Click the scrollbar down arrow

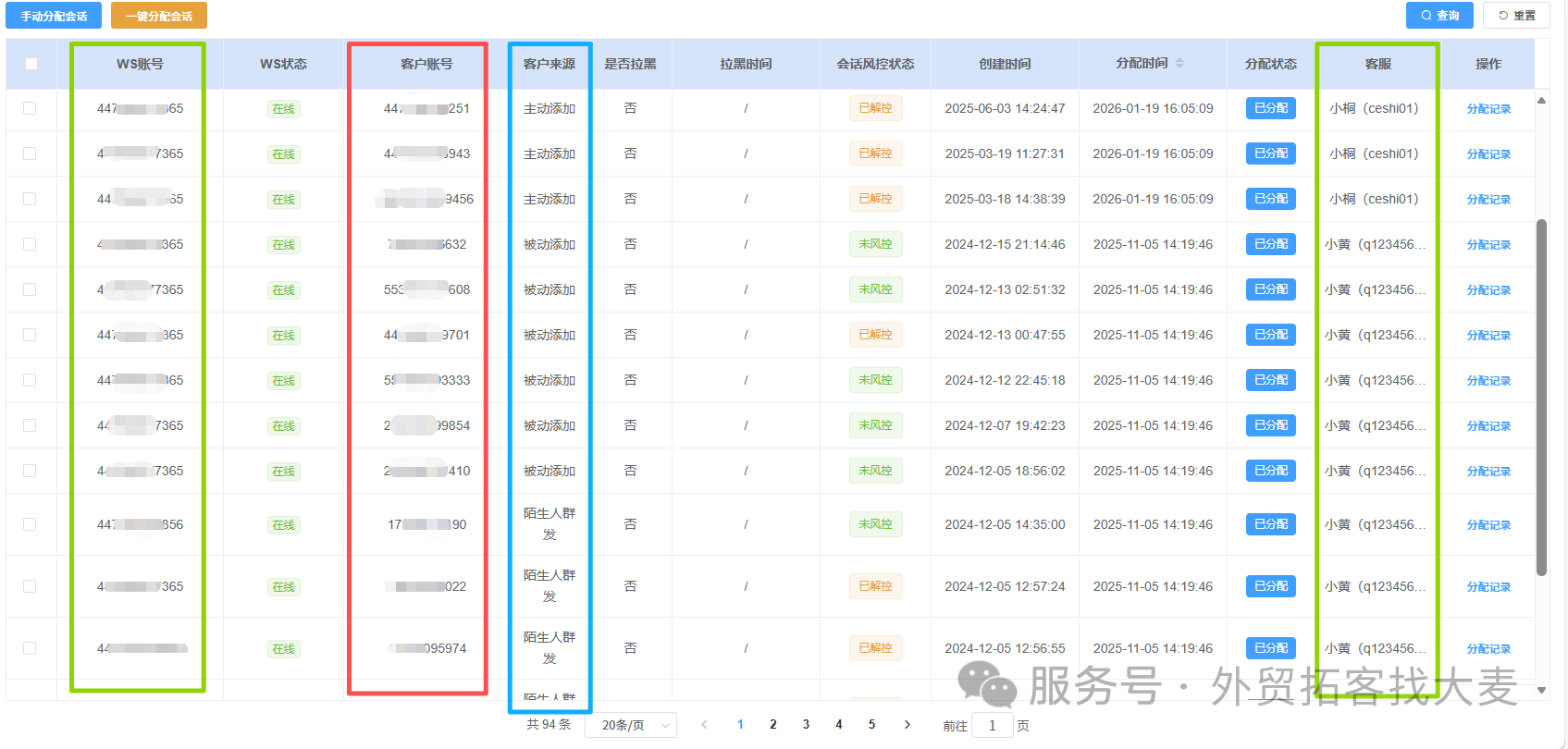[x=1541, y=690]
